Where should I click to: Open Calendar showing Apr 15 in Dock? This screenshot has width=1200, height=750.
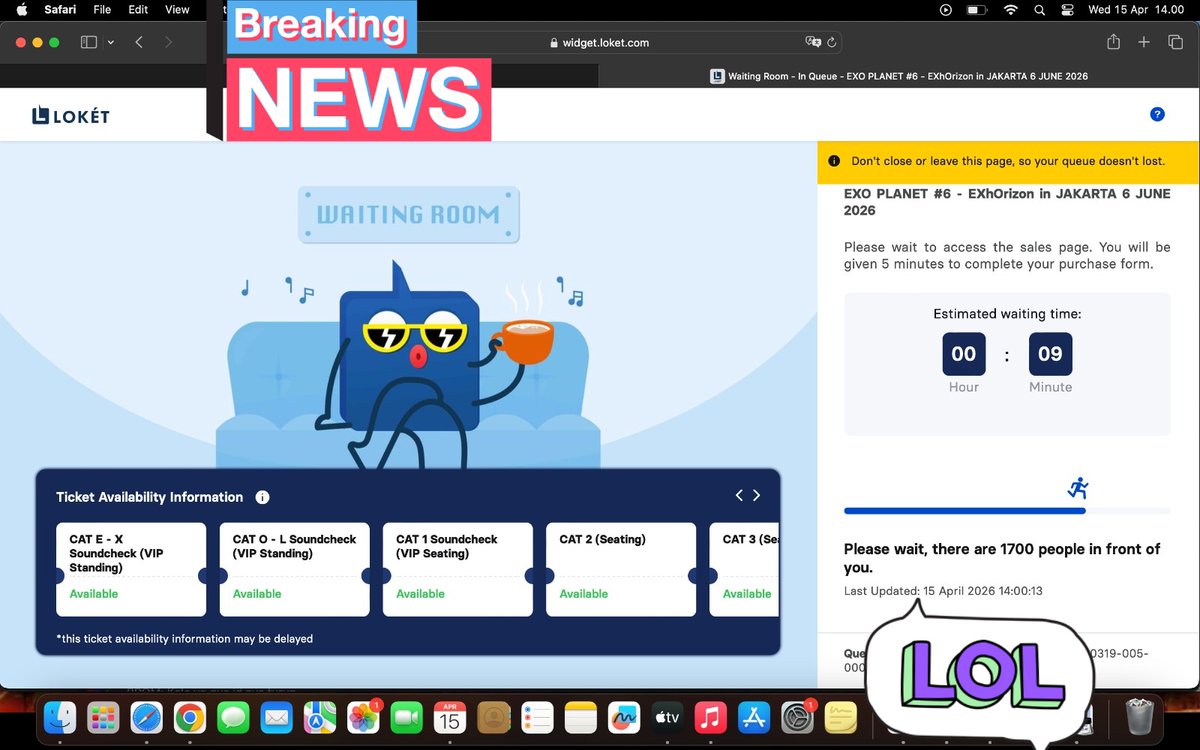click(450, 717)
